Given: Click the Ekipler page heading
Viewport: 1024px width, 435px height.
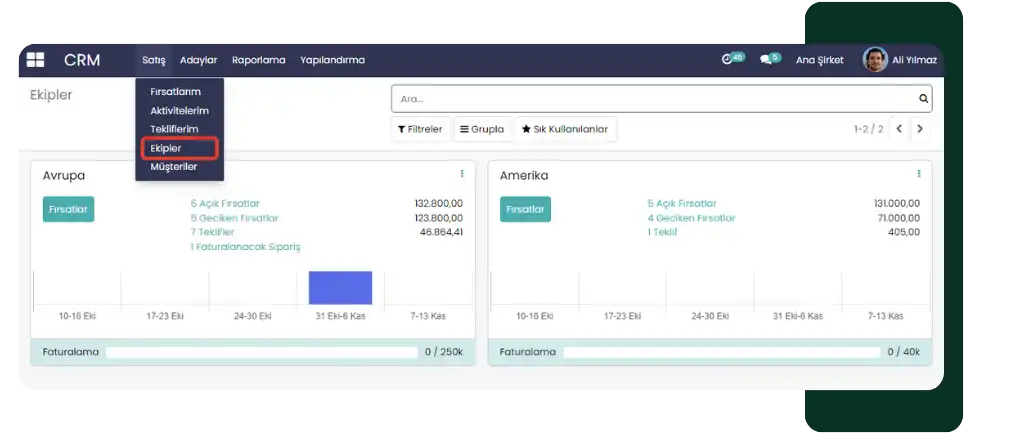Looking at the screenshot, I should pyautogui.click(x=51, y=95).
